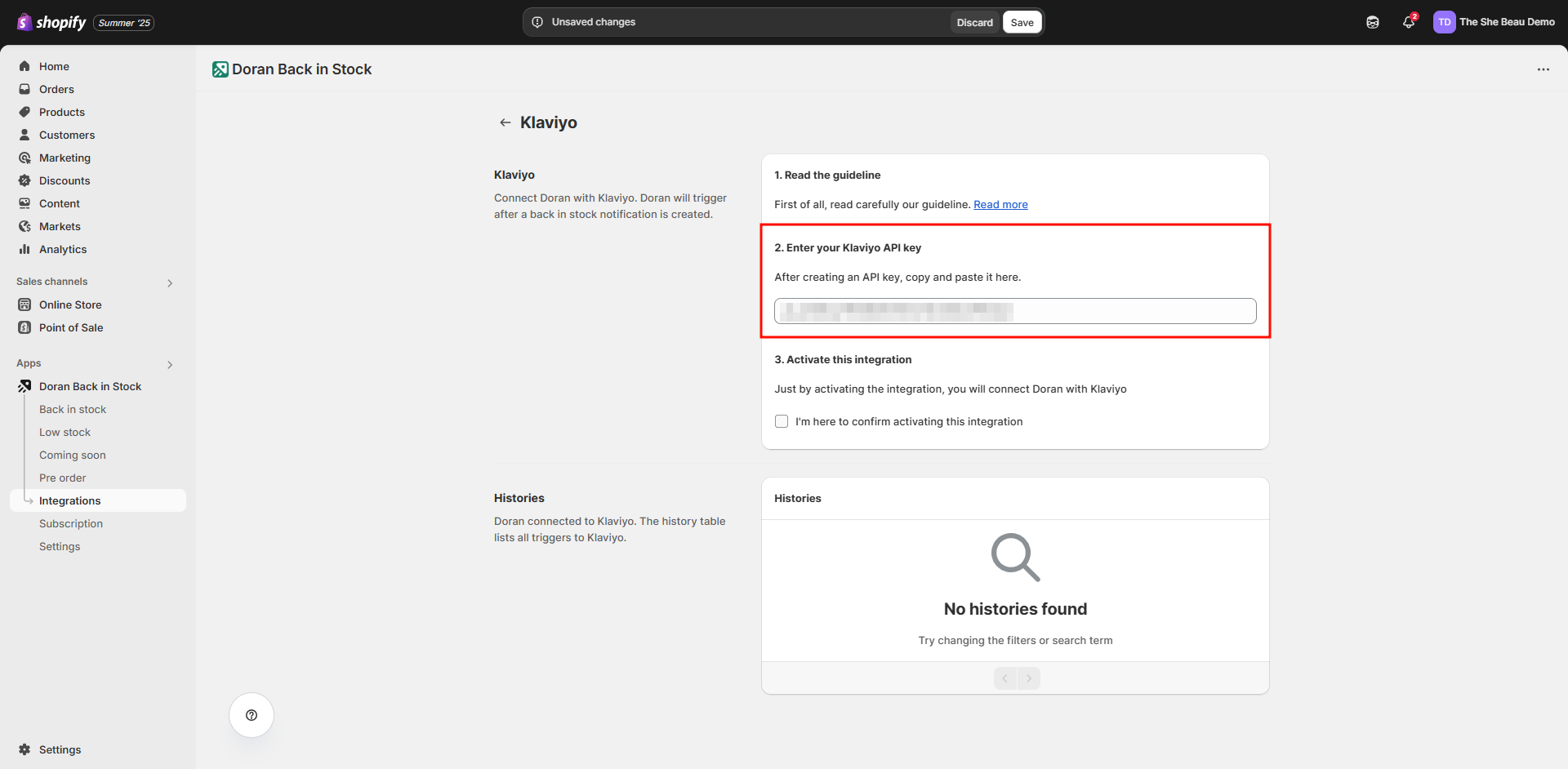Focus the Klaviyo API key input field

(1015, 311)
